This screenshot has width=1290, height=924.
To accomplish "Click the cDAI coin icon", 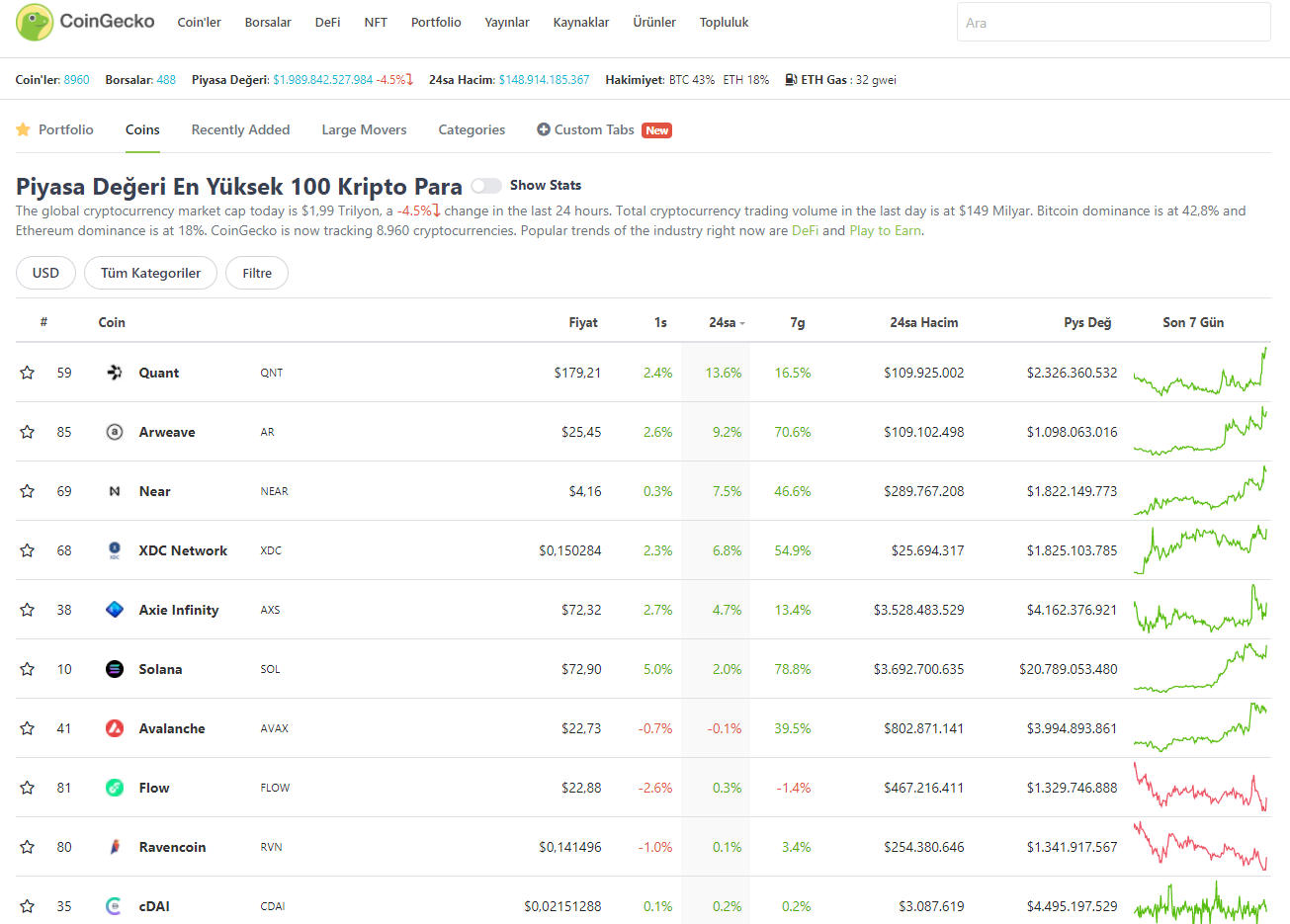I will [x=115, y=906].
